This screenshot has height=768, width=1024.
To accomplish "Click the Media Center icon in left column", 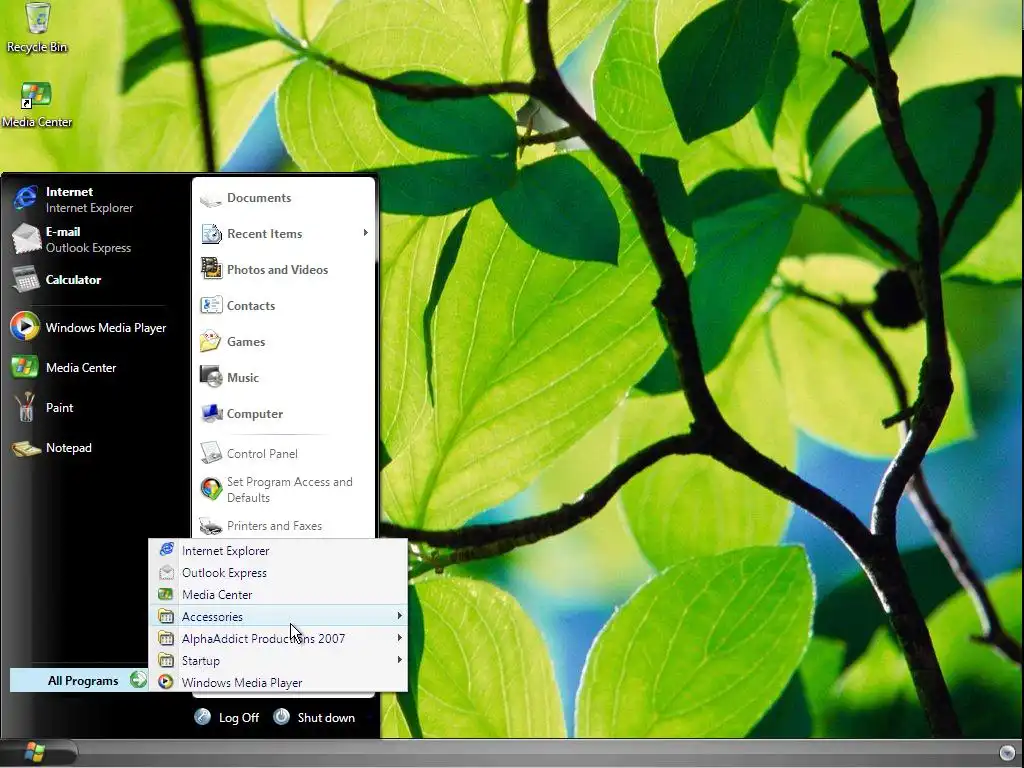I will tap(25, 367).
